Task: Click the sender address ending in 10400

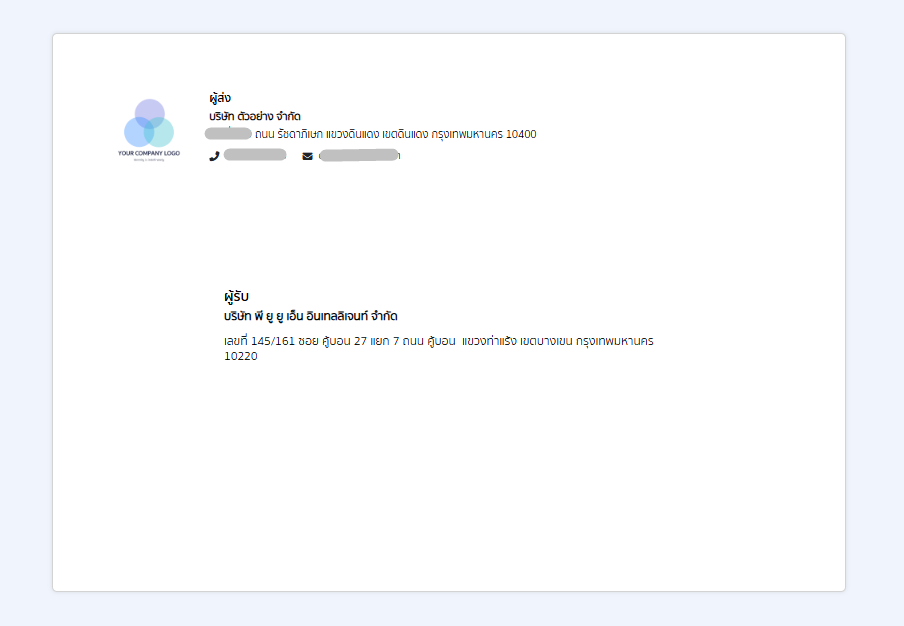Action: tap(371, 134)
